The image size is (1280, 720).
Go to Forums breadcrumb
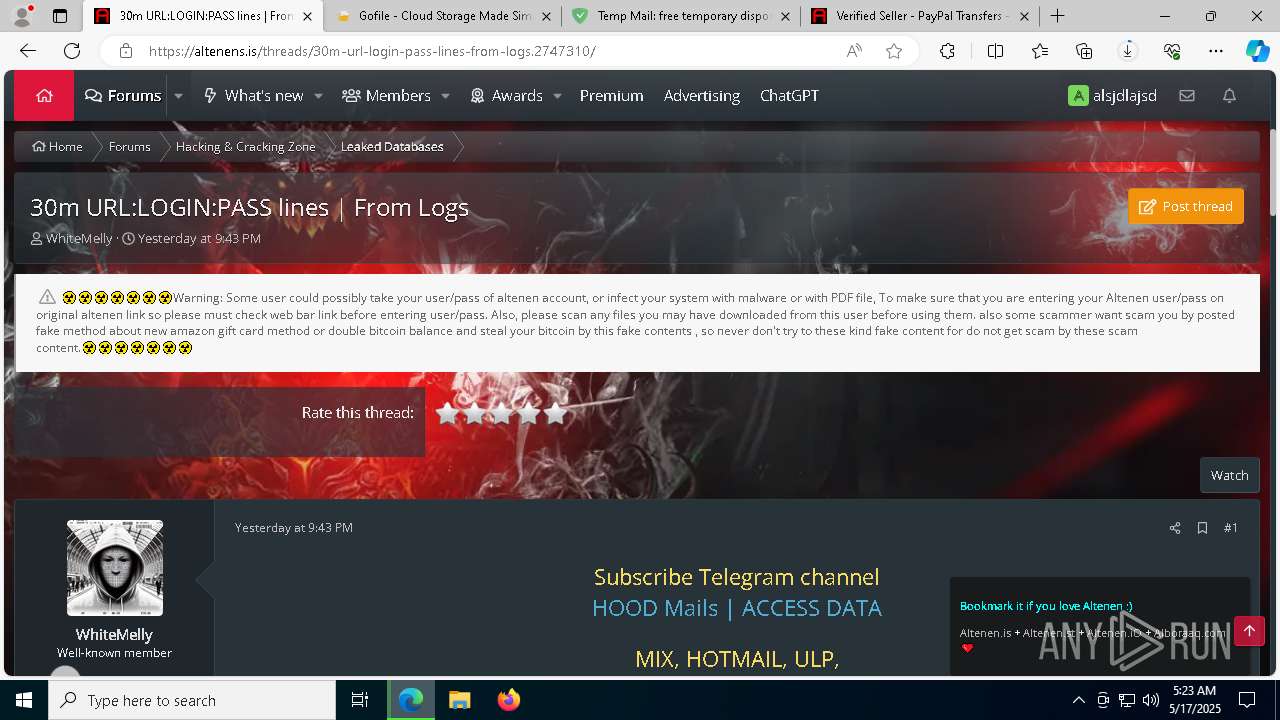pyautogui.click(x=129, y=146)
